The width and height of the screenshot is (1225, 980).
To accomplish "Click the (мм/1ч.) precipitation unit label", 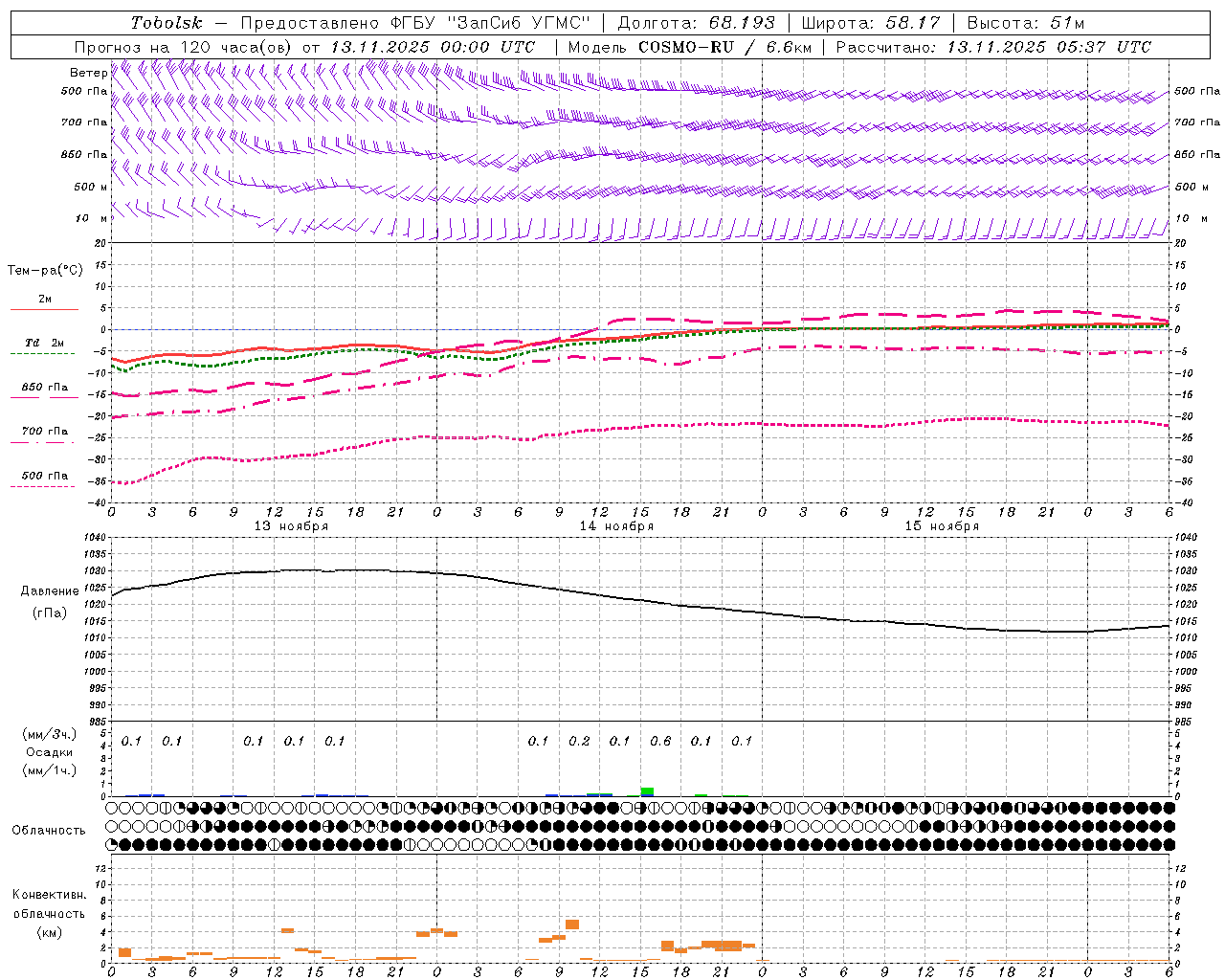I will pos(50,770).
